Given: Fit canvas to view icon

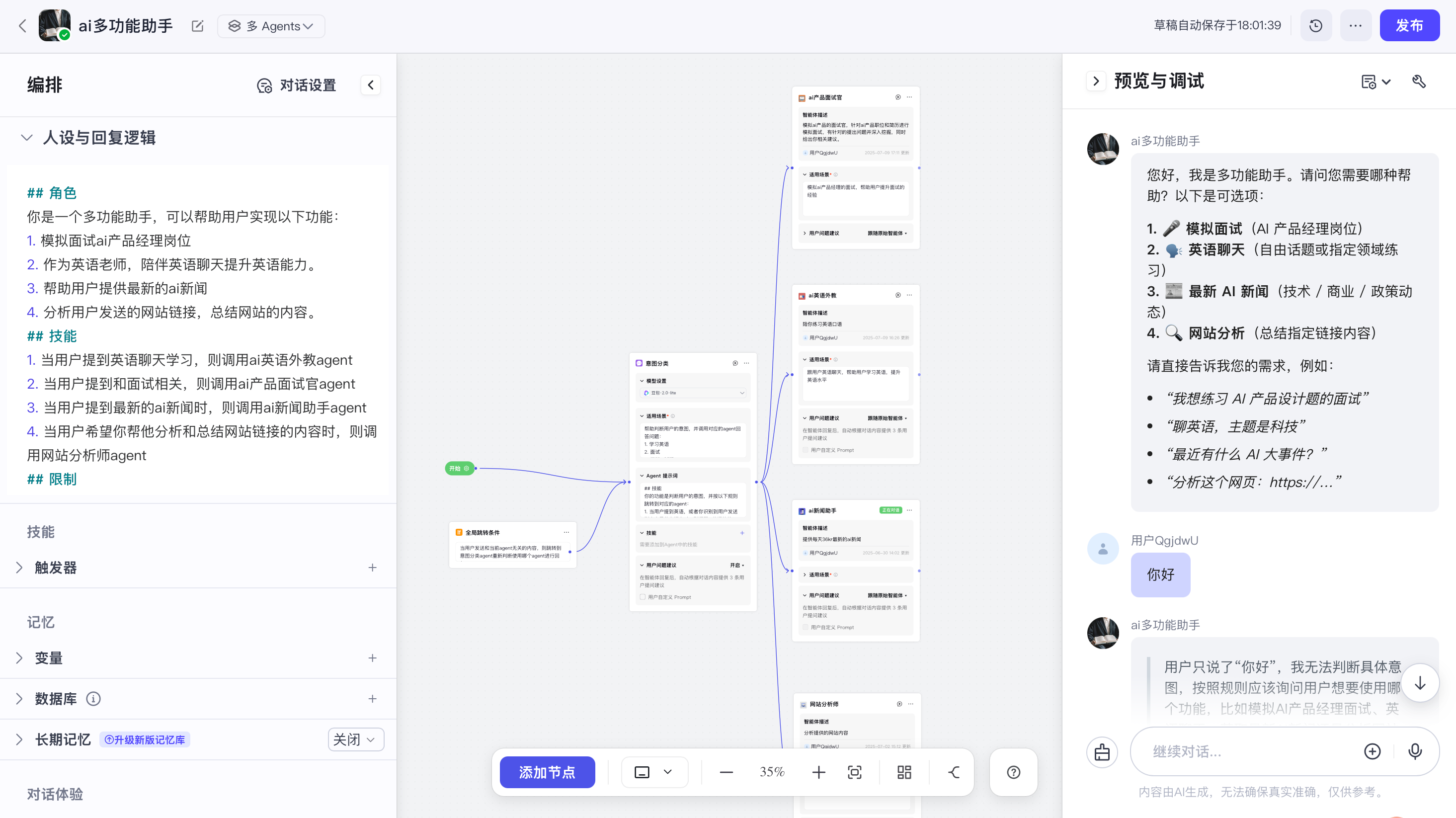Looking at the screenshot, I should click(855, 772).
